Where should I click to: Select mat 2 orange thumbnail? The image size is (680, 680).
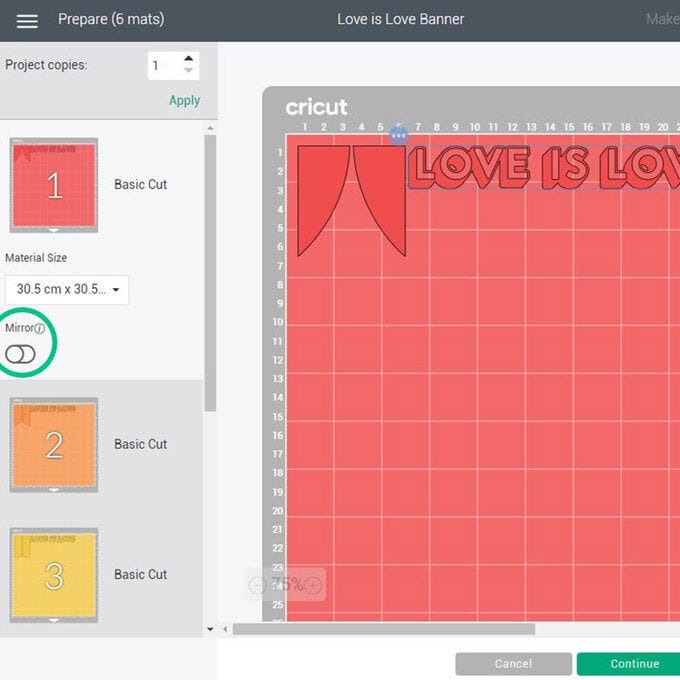[x=54, y=445]
